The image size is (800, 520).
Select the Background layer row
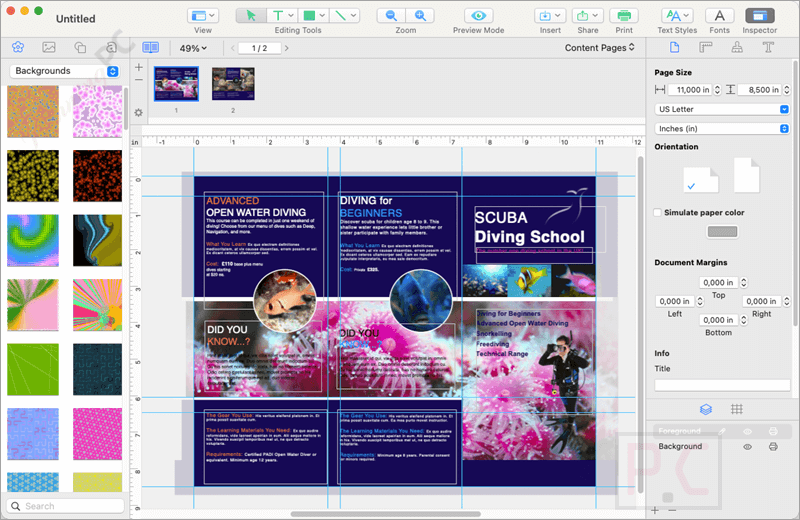[x=721, y=447]
